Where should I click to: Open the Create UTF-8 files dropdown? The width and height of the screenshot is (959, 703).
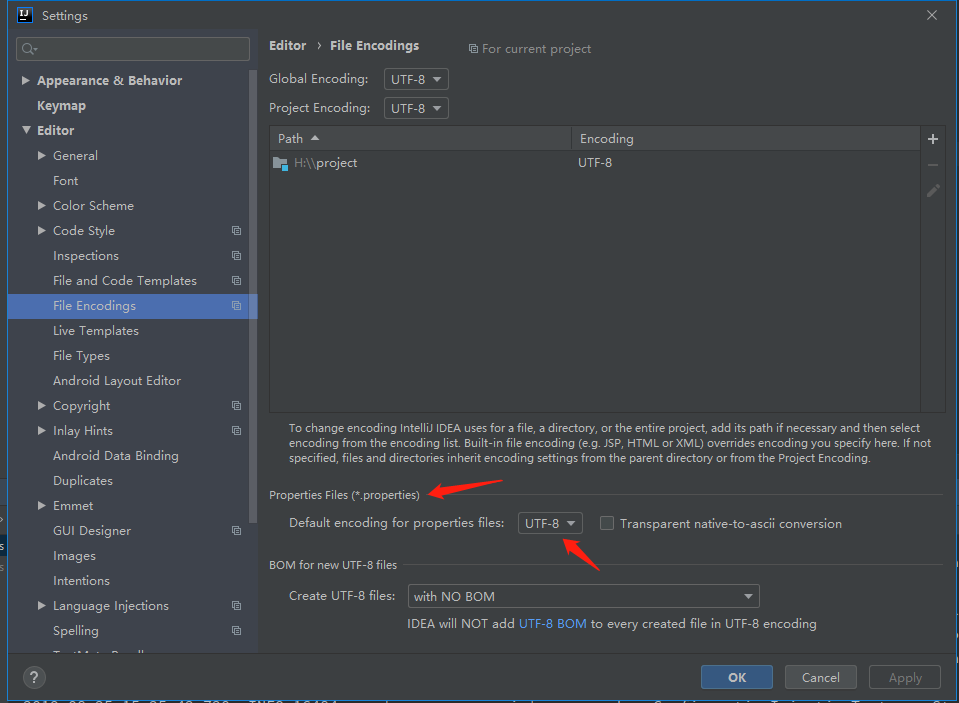pyautogui.click(x=583, y=596)
